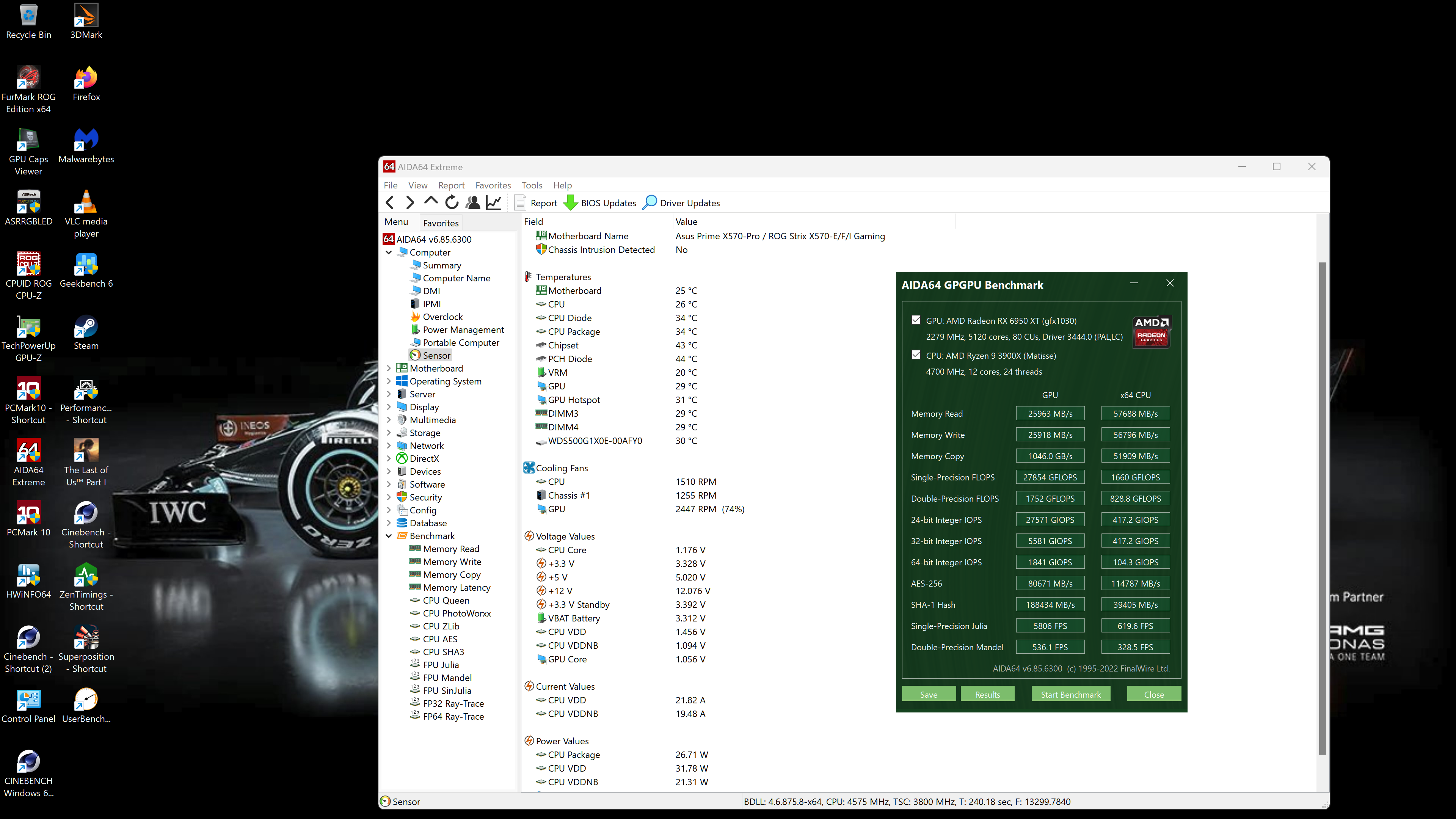The width and height of the screenshot is (1456, 819).
Task: Select Overclock in the tree
Action: tap(442, 317)
